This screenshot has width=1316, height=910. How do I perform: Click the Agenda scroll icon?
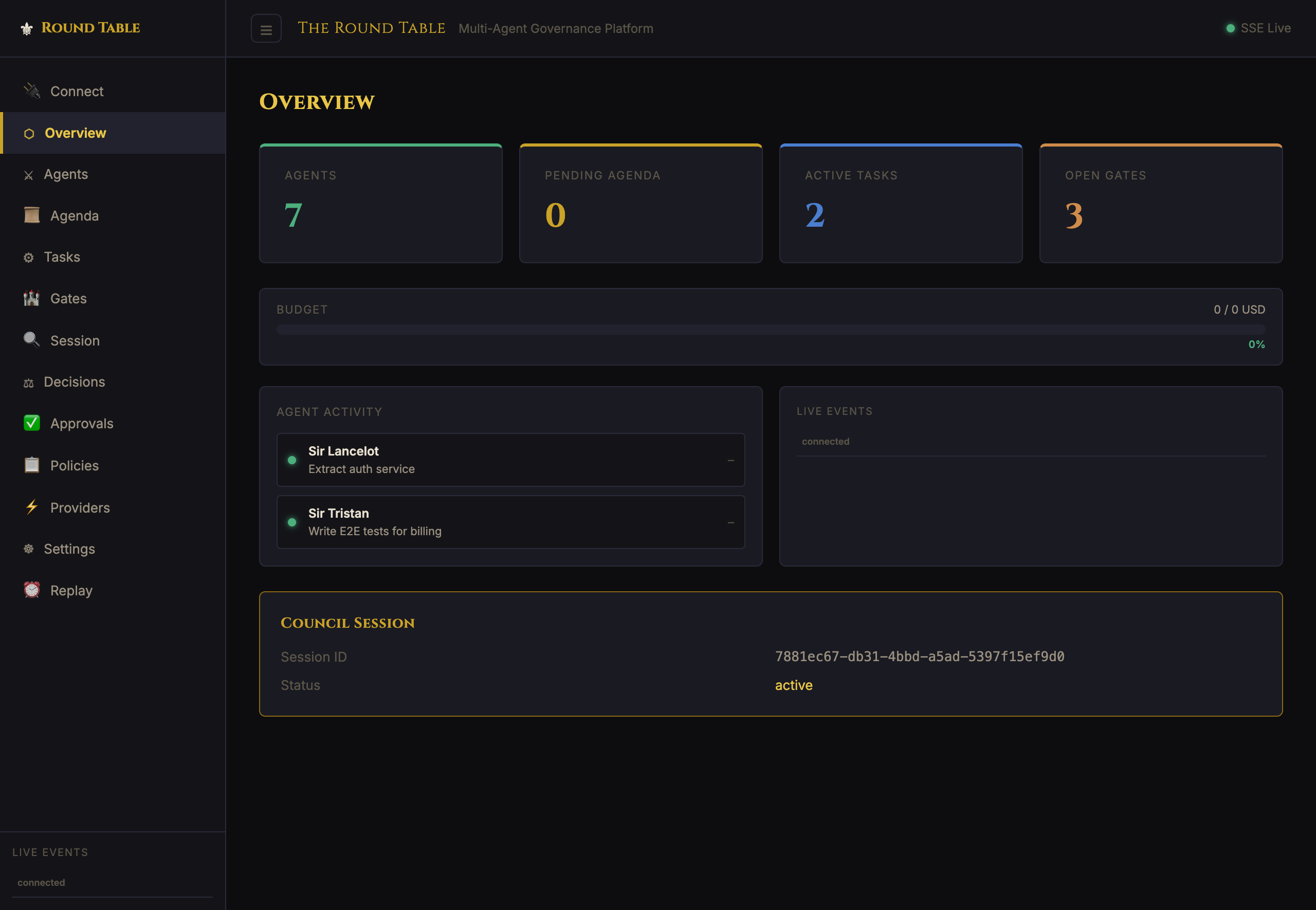[x=32, y=215]
